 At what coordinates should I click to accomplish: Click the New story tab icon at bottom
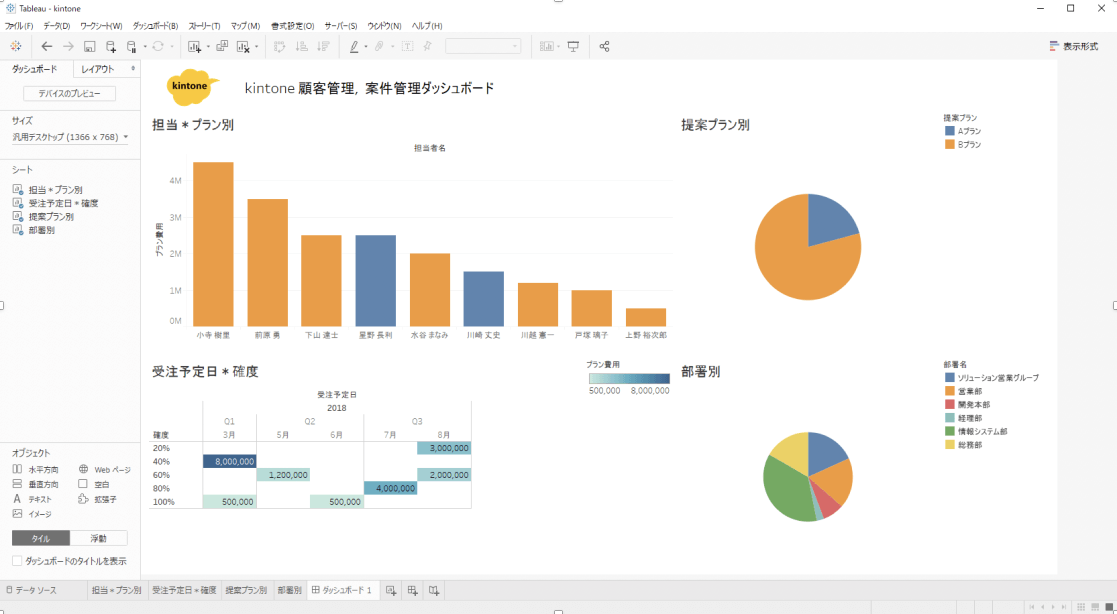pos(434,590)
